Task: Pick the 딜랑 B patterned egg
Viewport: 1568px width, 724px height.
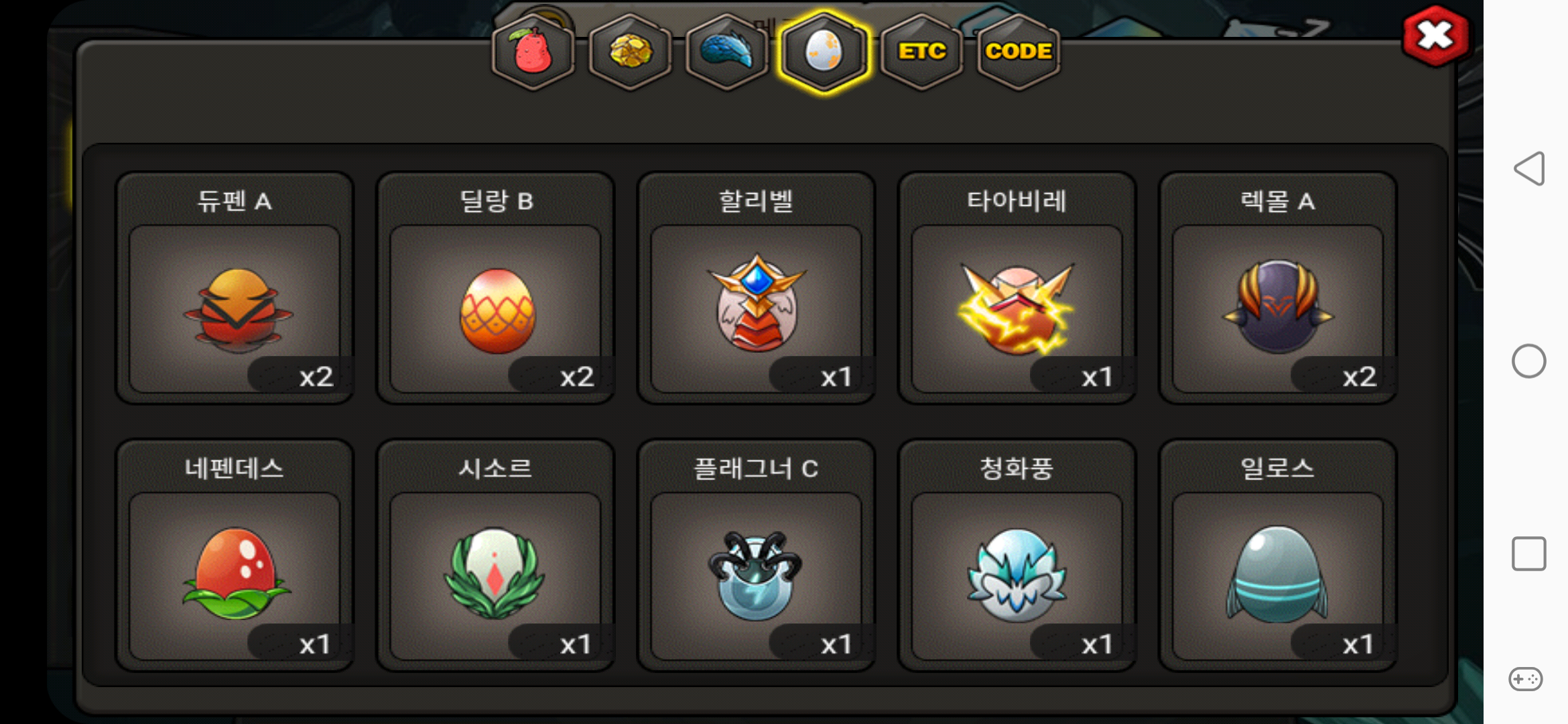Action: click(x=495, y=288)
